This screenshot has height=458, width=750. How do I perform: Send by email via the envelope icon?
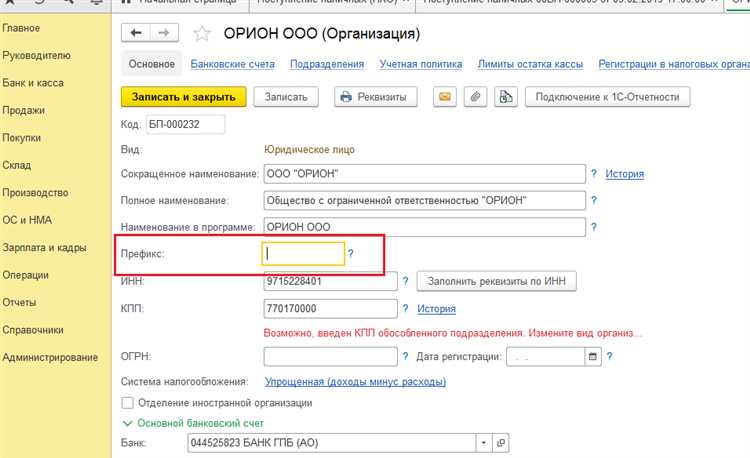click(445, 97)
